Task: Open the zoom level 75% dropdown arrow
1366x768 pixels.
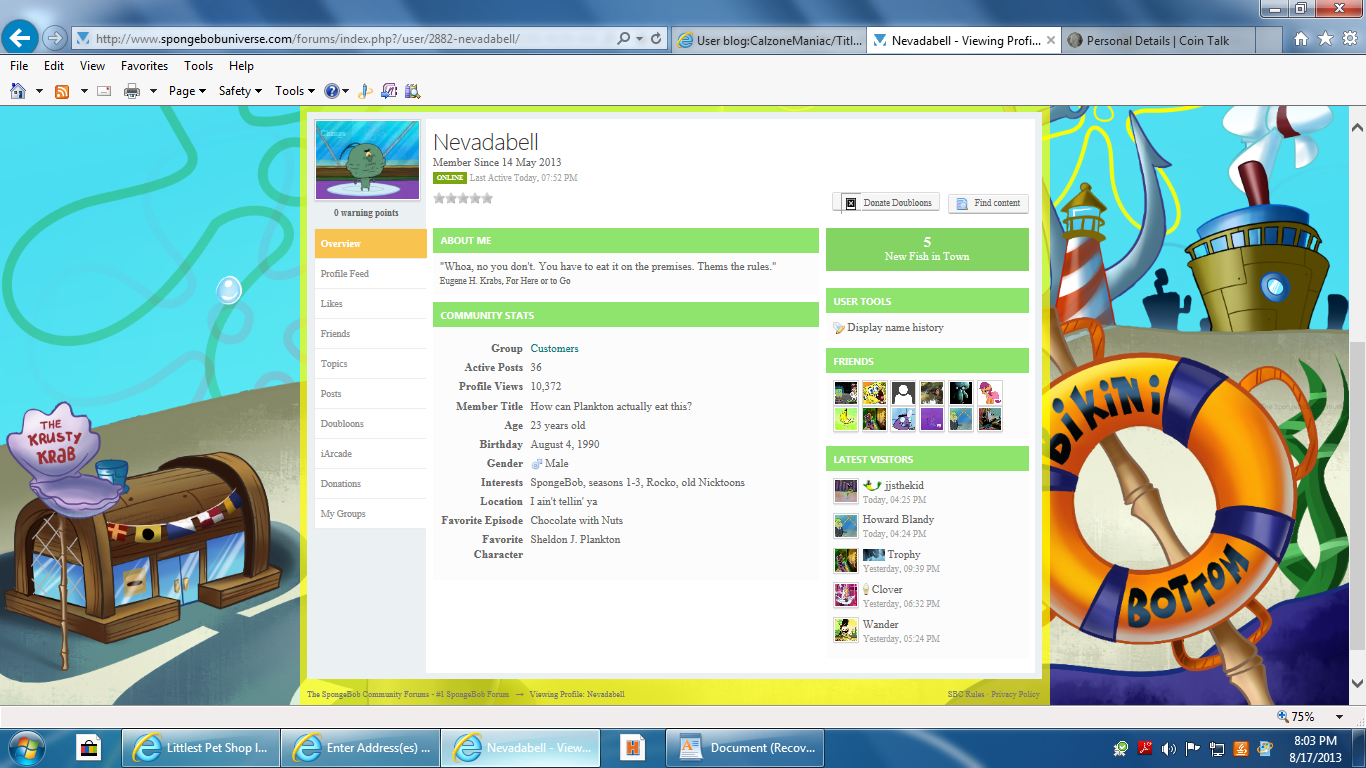Action: pyautogui.click(x=1339, y=717)
